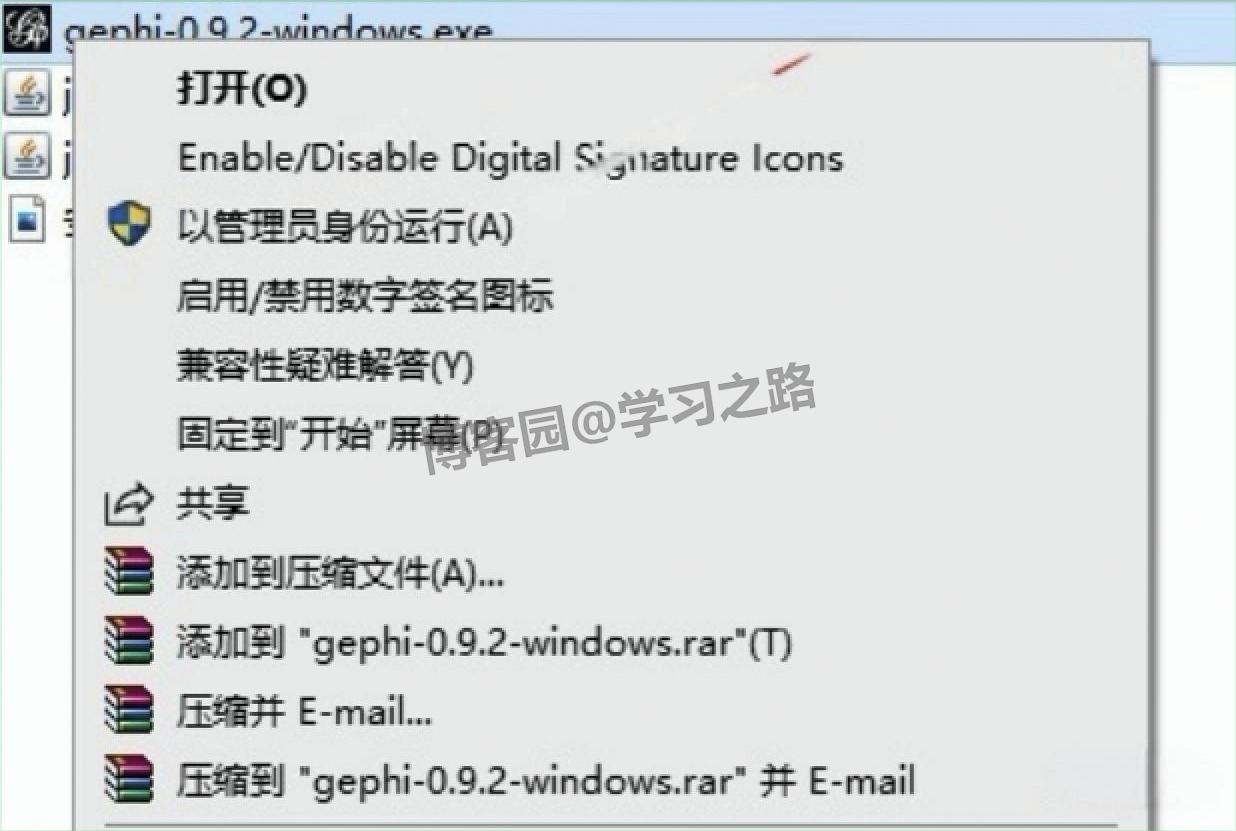The width and height of the screenshot is (1236, 831).
Task: Click the administrator shield icon
Action: pyautogui.click(x=129, y=224)
